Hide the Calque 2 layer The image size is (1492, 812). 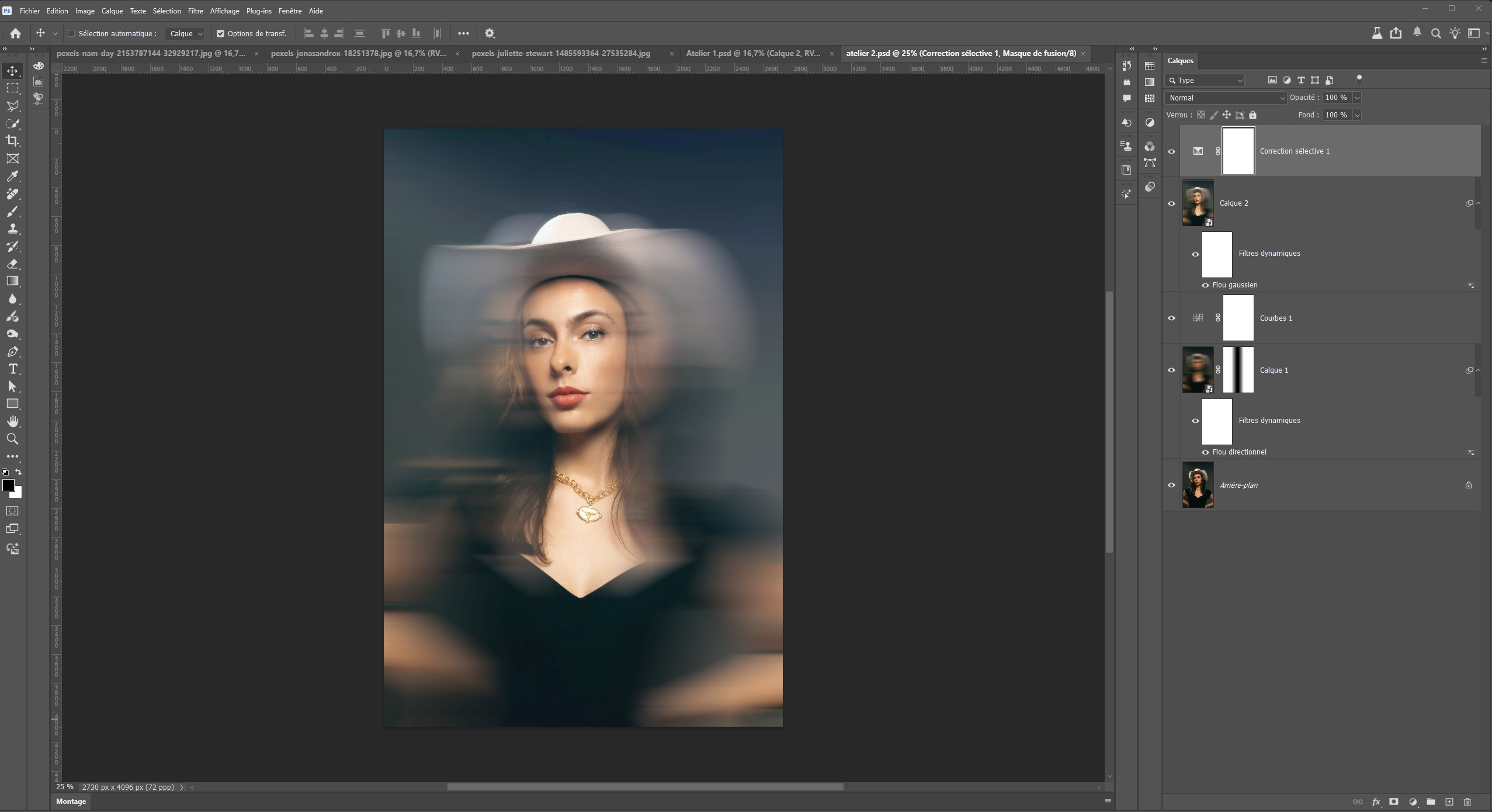(1171, 203)
